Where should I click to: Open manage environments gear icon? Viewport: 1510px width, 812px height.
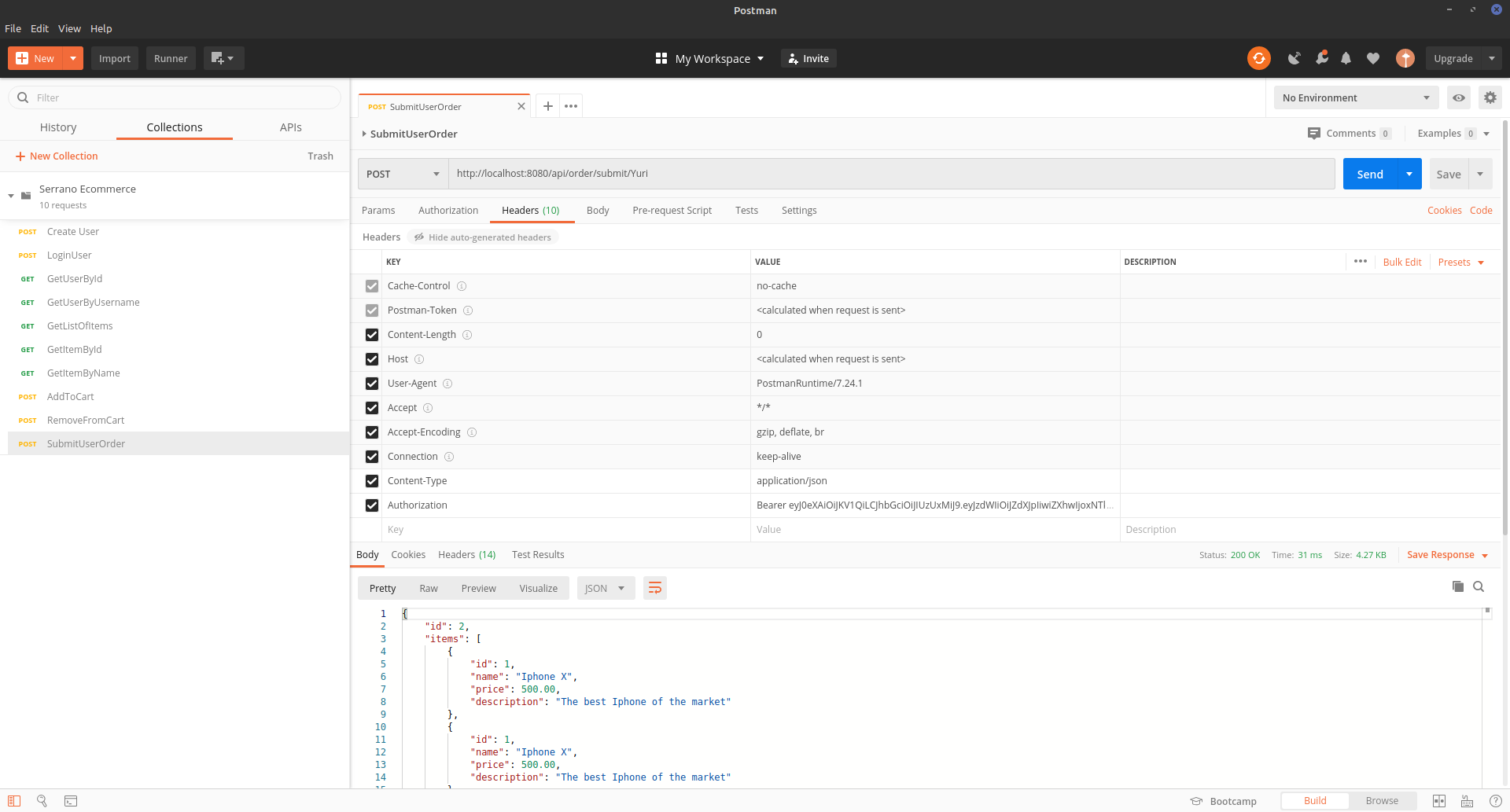point(1490,97)
